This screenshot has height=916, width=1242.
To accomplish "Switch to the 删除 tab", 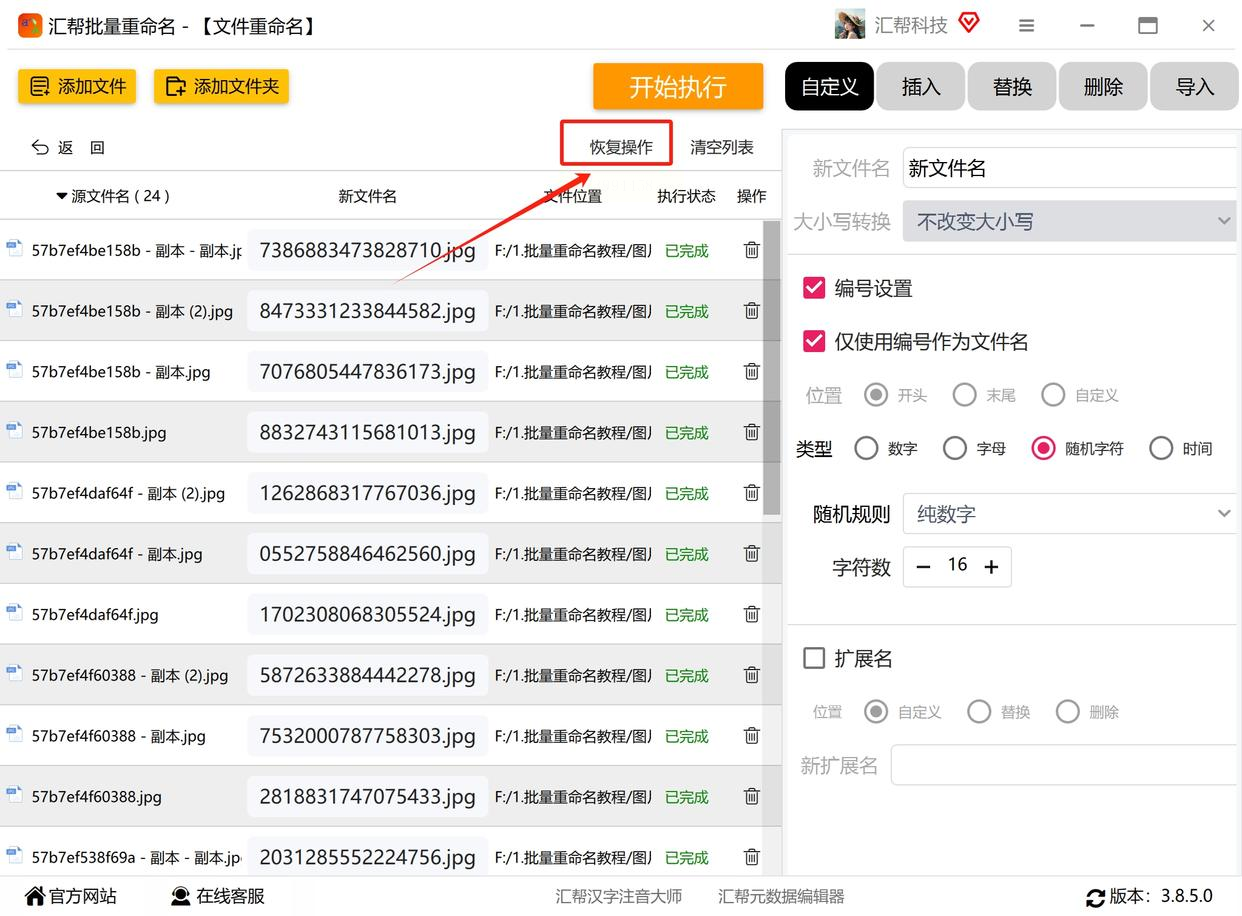I will [1103, 87].
